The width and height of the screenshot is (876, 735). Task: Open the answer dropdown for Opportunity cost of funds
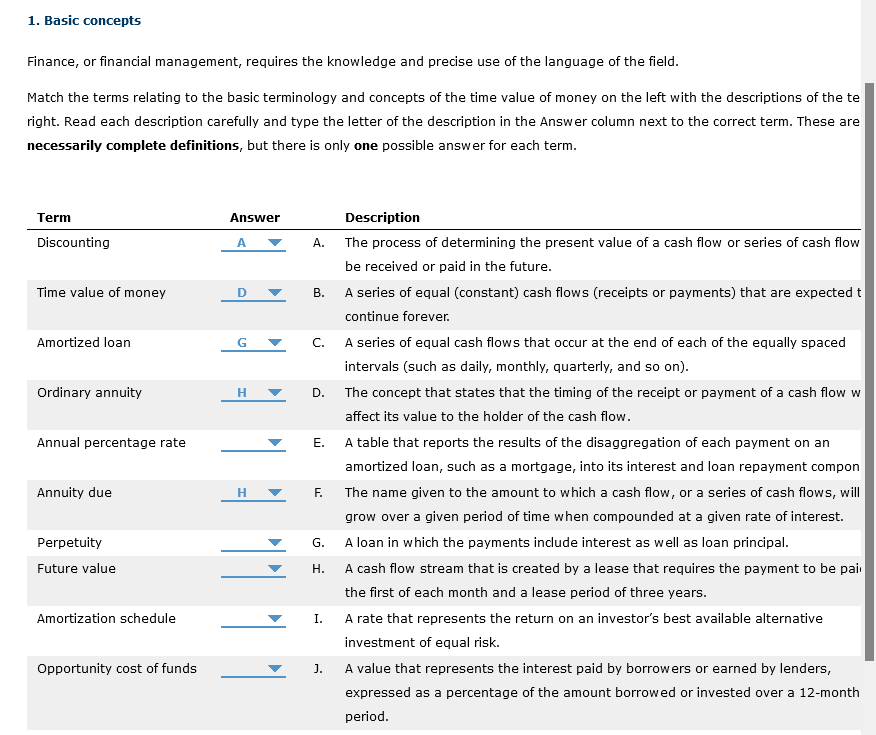pos(275,668)
